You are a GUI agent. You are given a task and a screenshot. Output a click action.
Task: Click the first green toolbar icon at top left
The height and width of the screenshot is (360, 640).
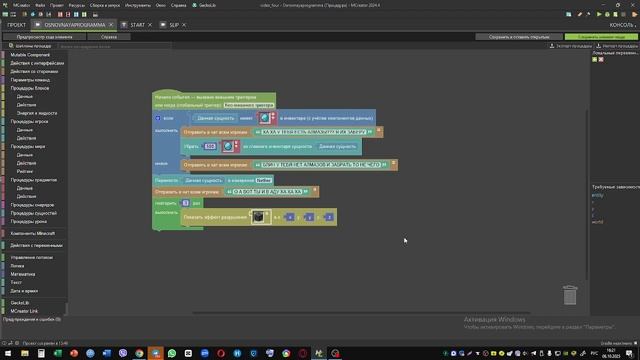coord(5,14)
